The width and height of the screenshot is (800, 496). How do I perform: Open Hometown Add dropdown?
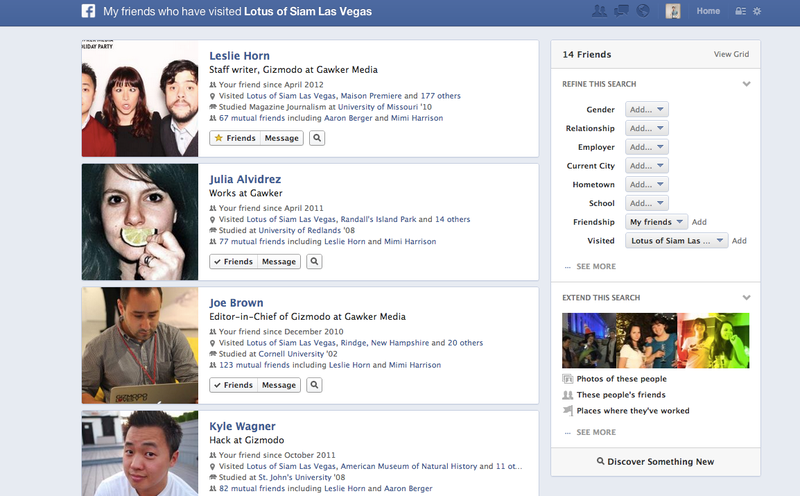(x=646, y=184)
